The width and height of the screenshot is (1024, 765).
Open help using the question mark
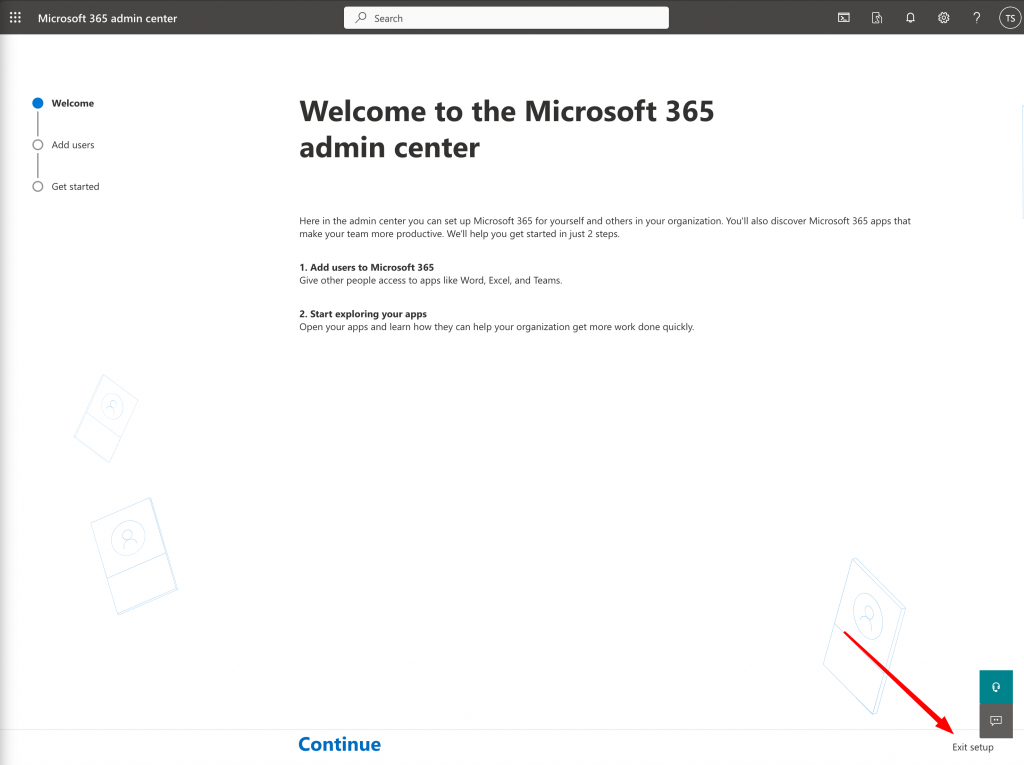976,18
